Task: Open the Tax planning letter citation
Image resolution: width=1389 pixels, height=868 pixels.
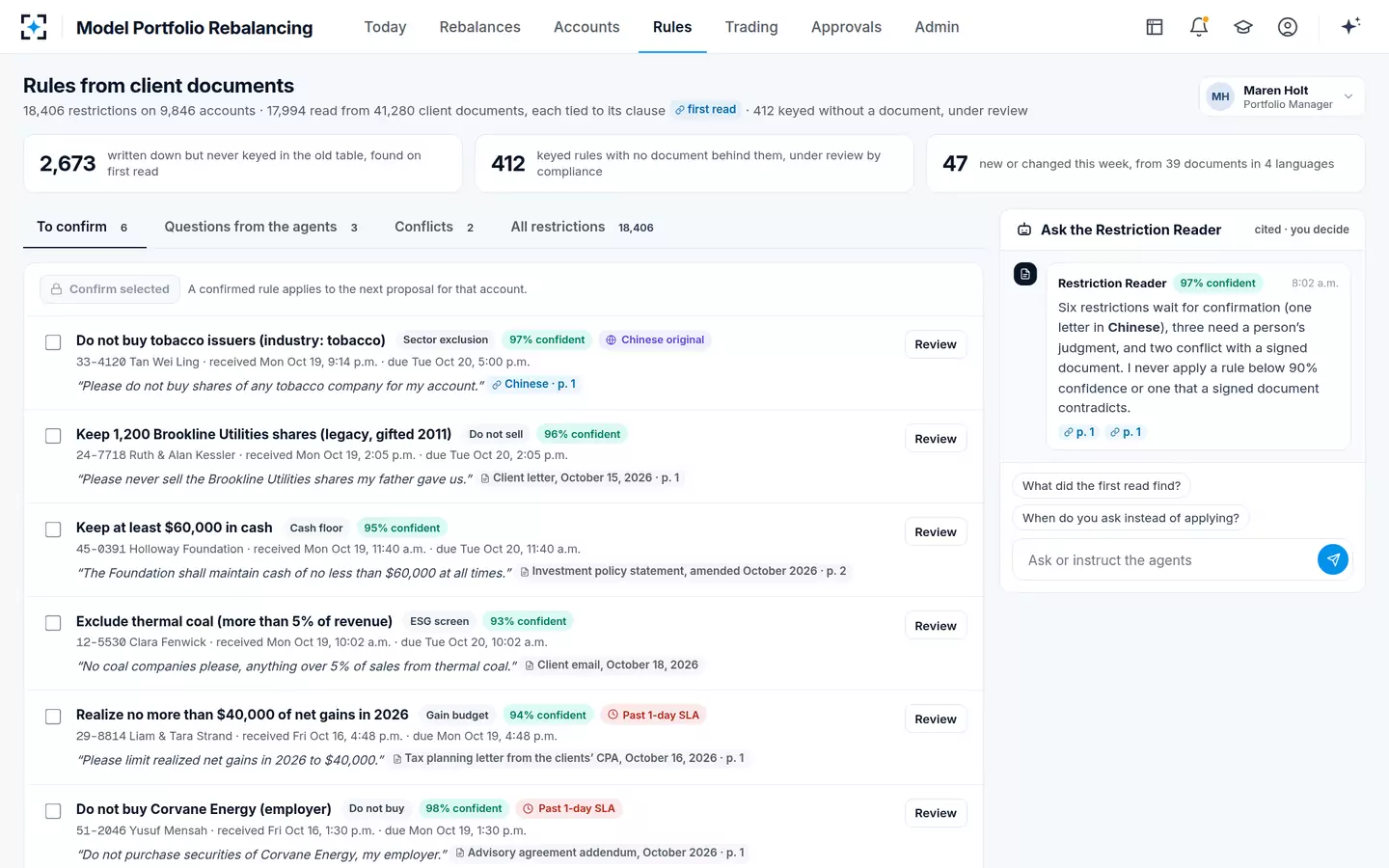Action: point(568,758)
